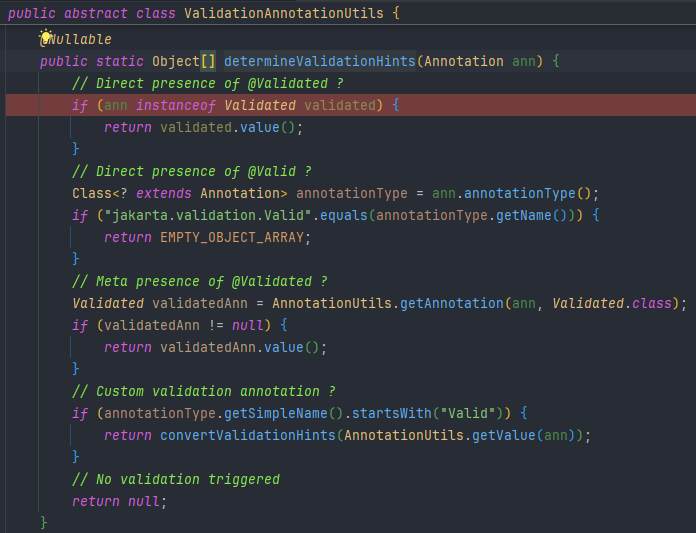Click ValidationAnnotationUtils class name
The image size is (696, 533).
point(284,13)
